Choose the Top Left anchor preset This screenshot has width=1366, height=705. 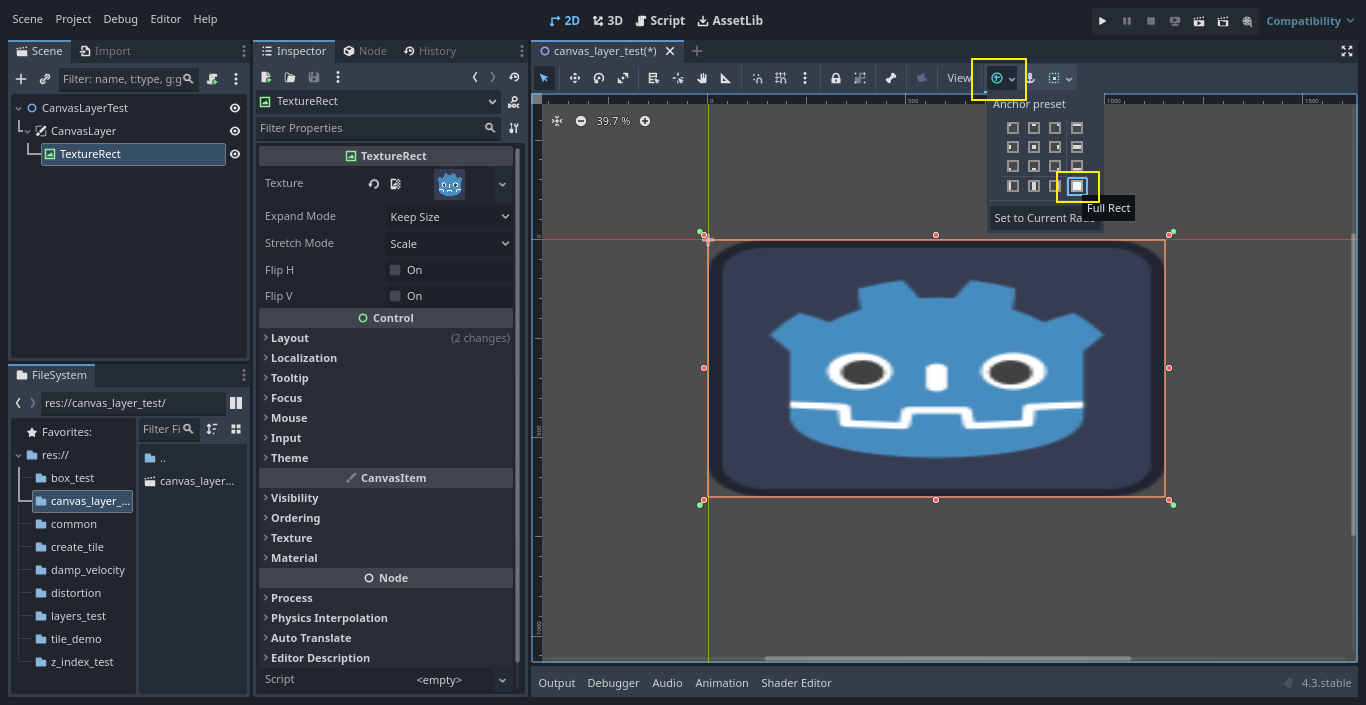click(x=1013, y=128)
